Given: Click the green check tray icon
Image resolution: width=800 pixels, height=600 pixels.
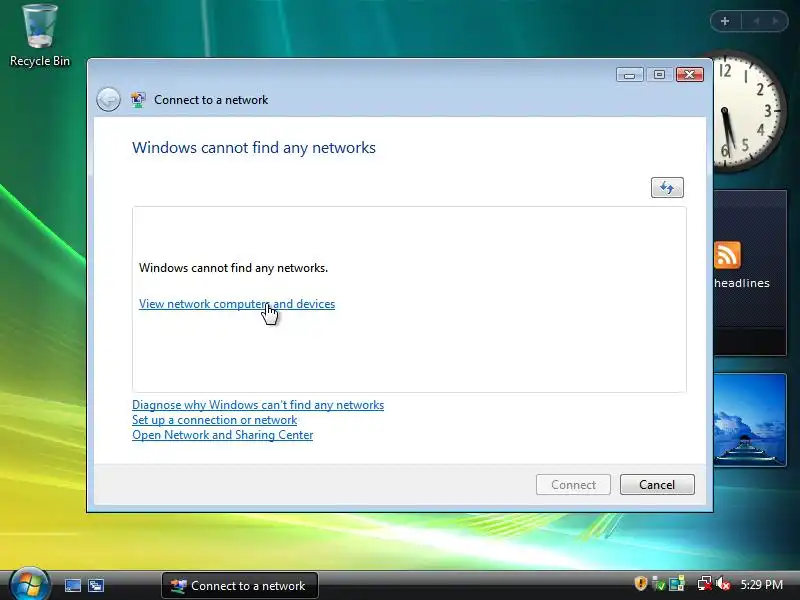Looking at the screenshot, I should tap(659, 583).
